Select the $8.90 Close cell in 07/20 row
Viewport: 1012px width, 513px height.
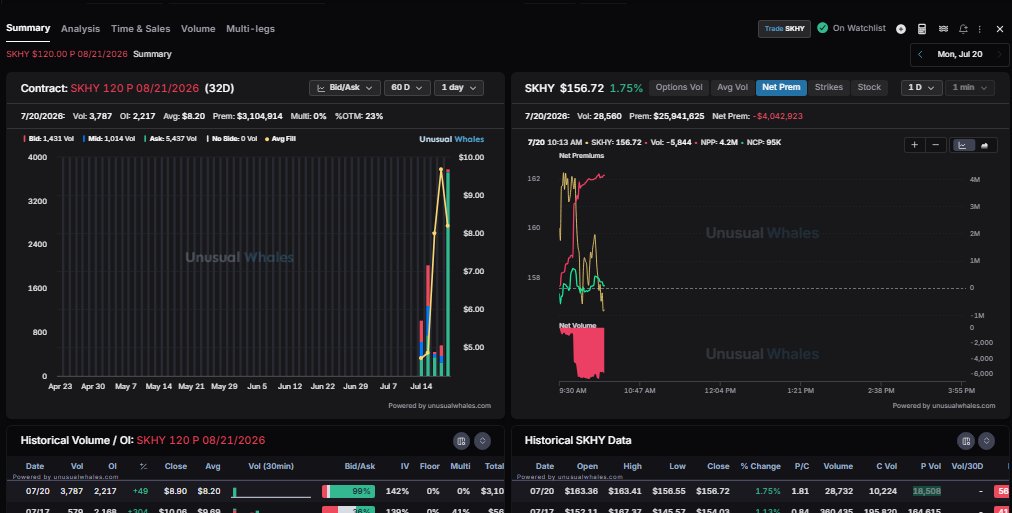tap(176, 491)
